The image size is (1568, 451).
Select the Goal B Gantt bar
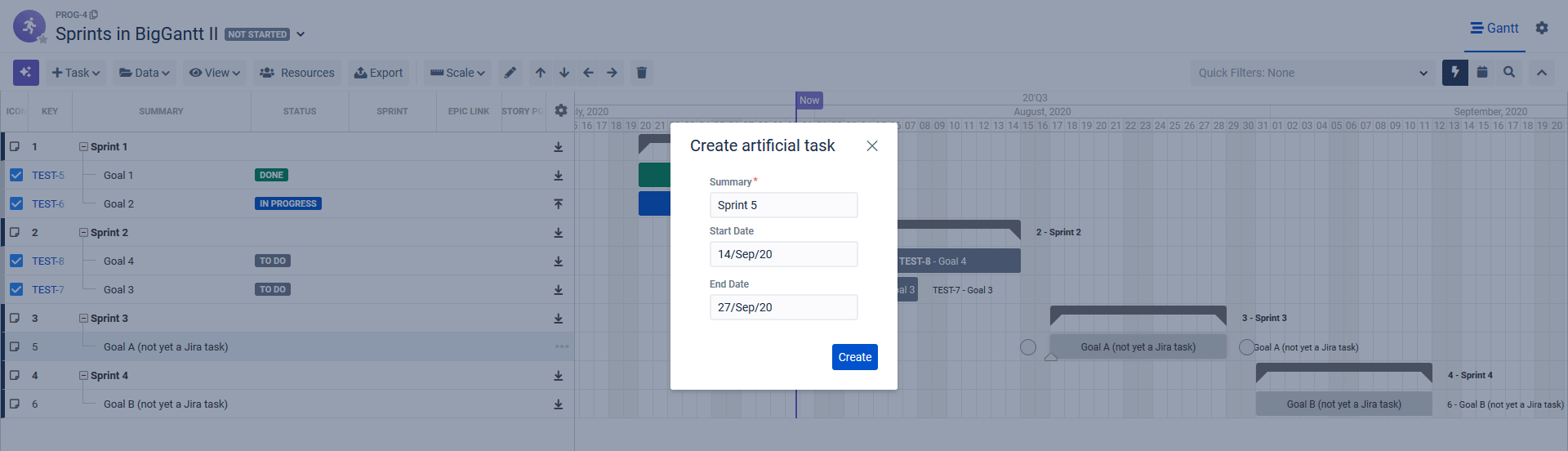pos(1344,404)
